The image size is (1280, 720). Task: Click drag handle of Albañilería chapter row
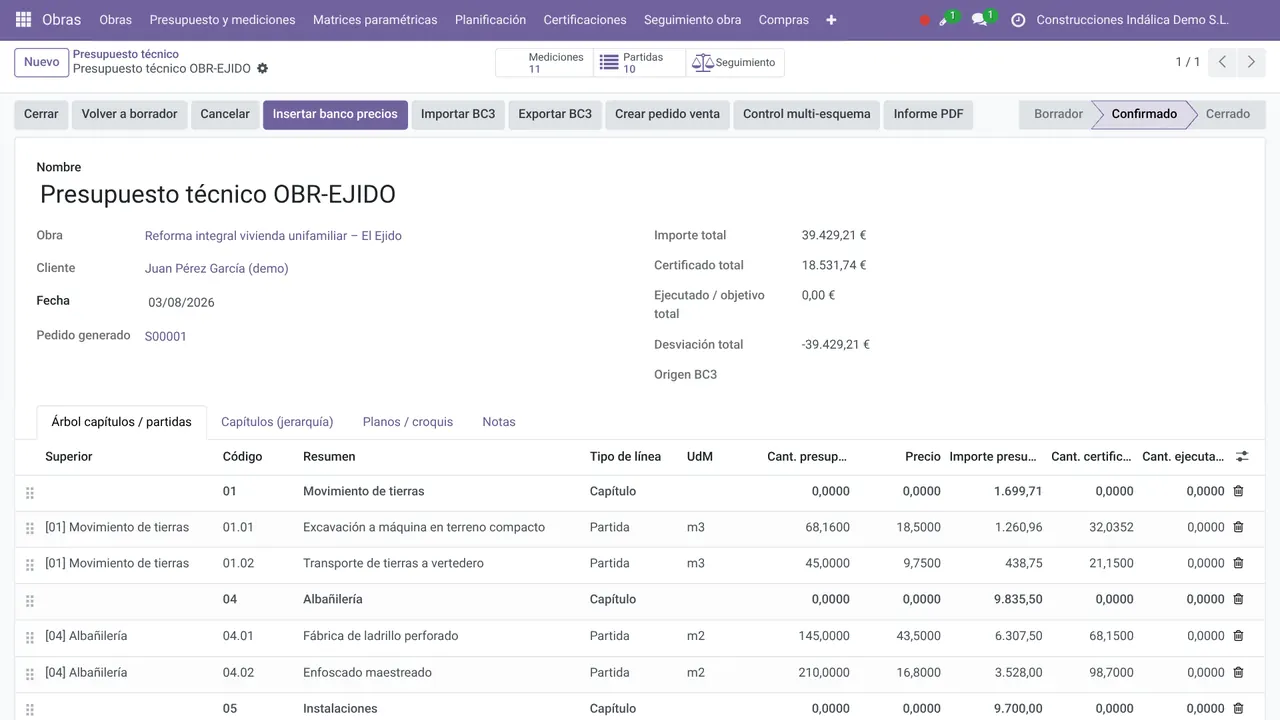[30, 601]
